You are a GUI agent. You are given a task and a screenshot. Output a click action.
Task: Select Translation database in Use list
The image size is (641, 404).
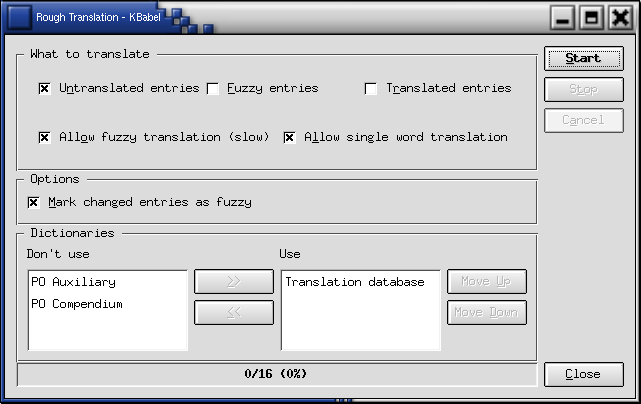[x=355, y=282]
